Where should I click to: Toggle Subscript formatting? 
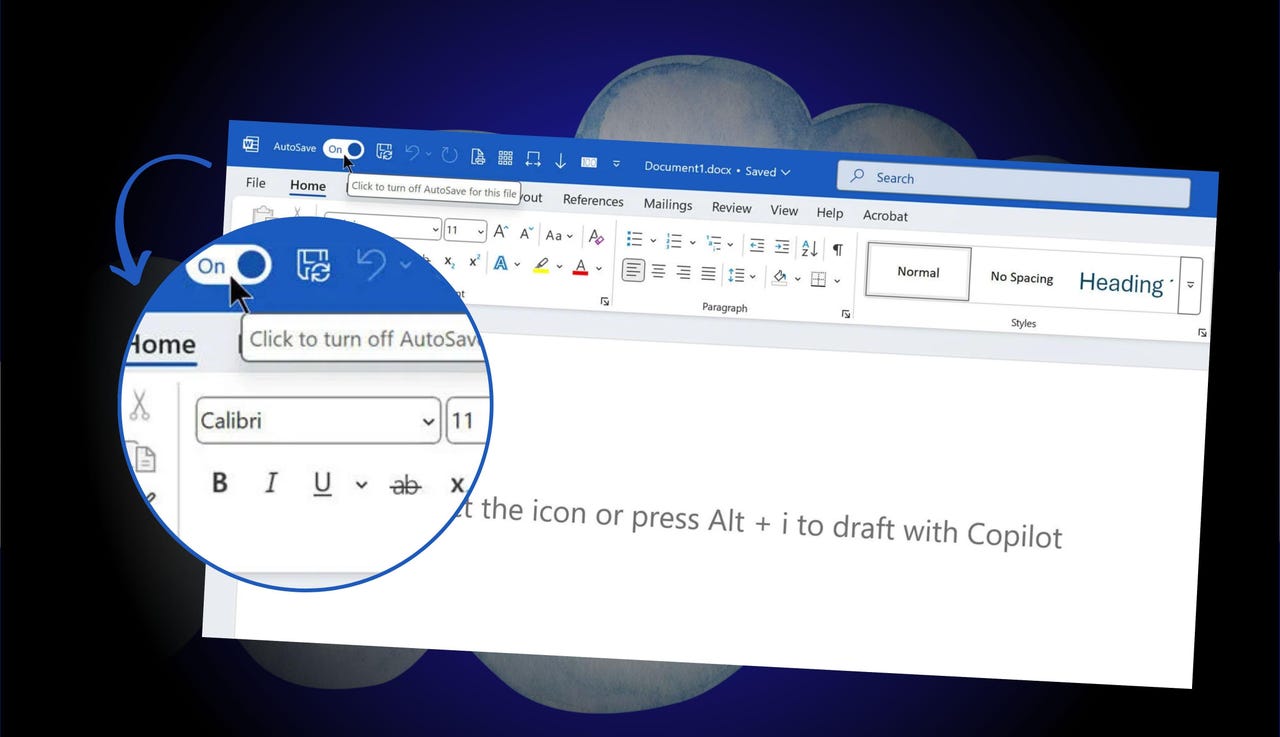tap(449, 260)
